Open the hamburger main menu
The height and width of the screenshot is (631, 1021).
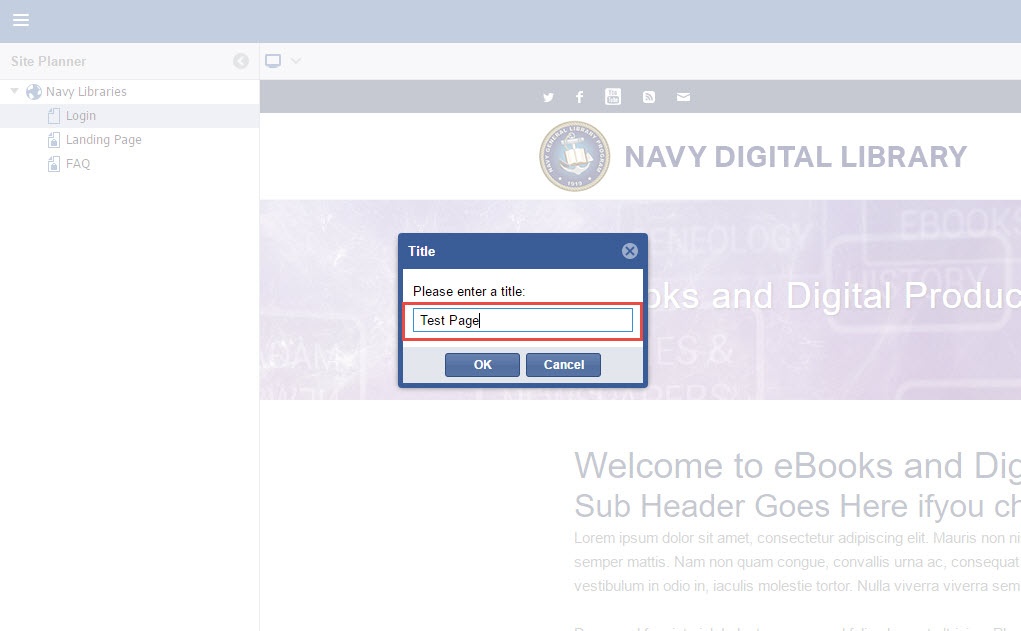(x=20, y=20)
